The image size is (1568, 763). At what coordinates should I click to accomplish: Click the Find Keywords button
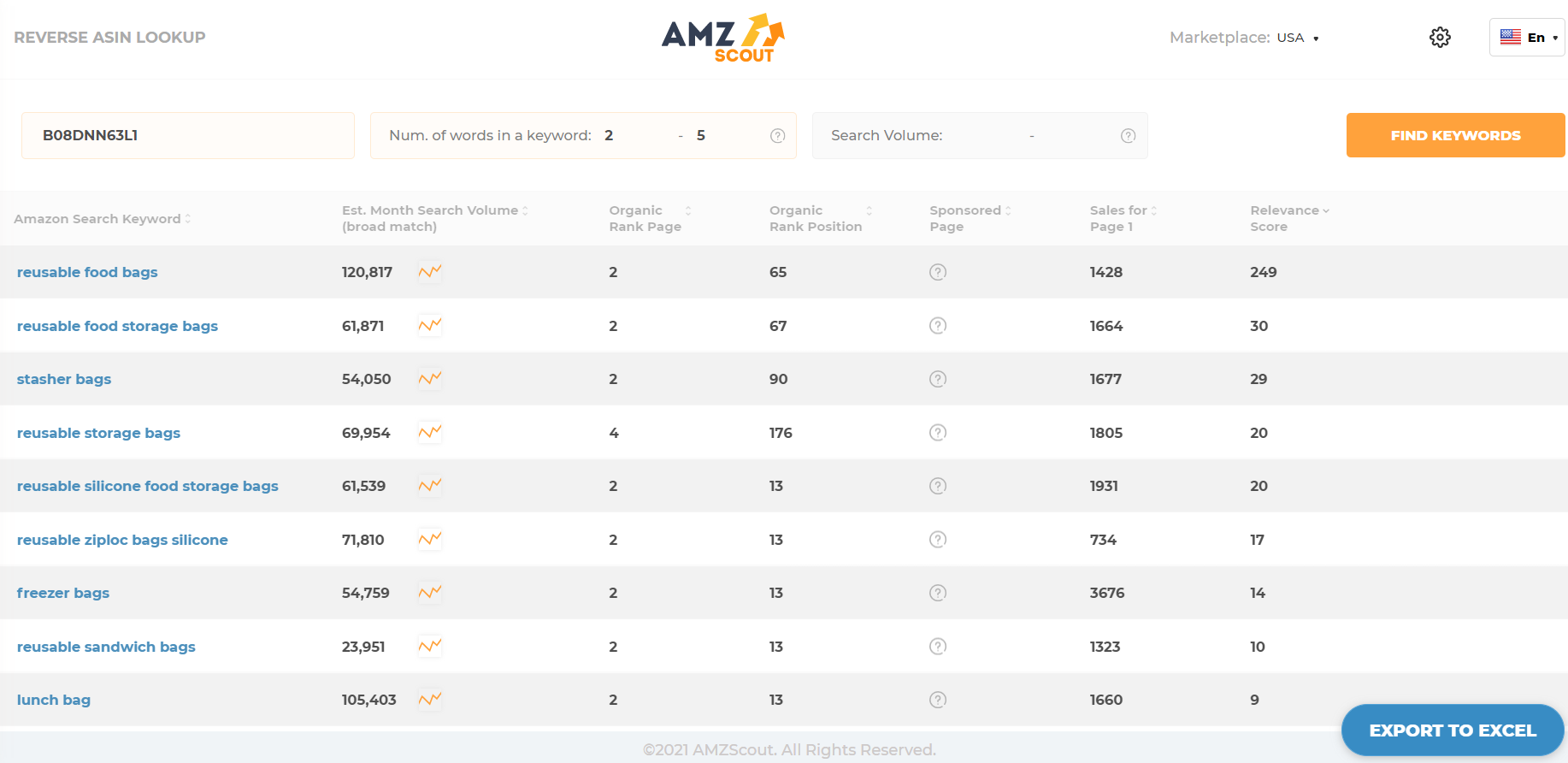tap(1455, 135)
